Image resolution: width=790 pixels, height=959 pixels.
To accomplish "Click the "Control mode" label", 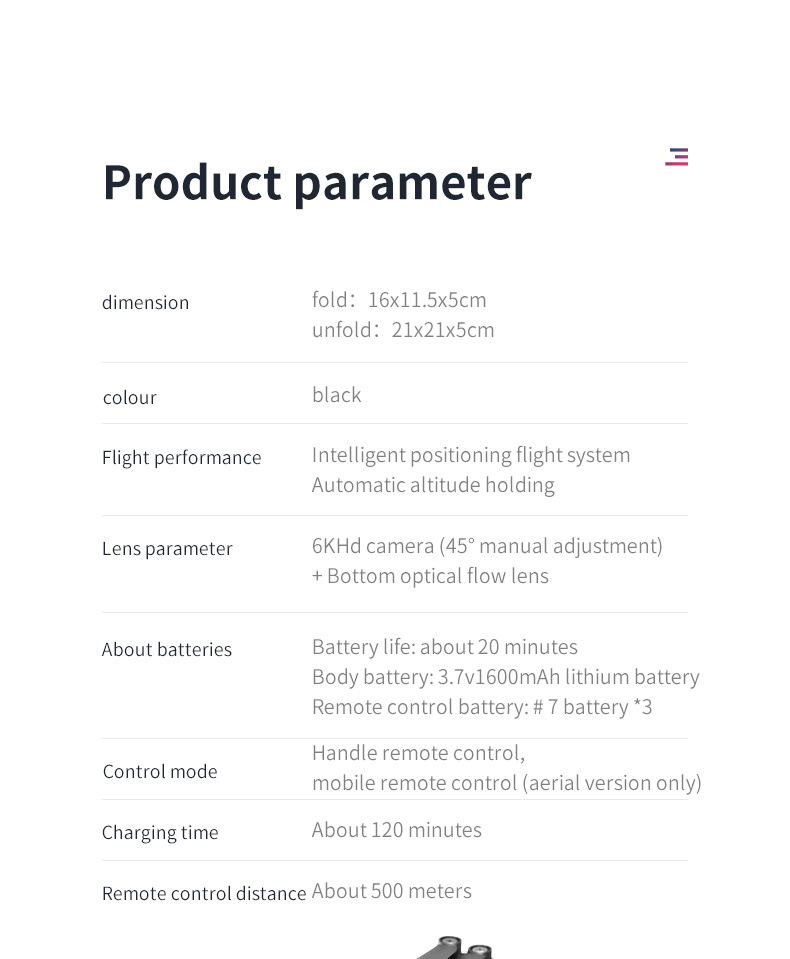I will point(160,772).
